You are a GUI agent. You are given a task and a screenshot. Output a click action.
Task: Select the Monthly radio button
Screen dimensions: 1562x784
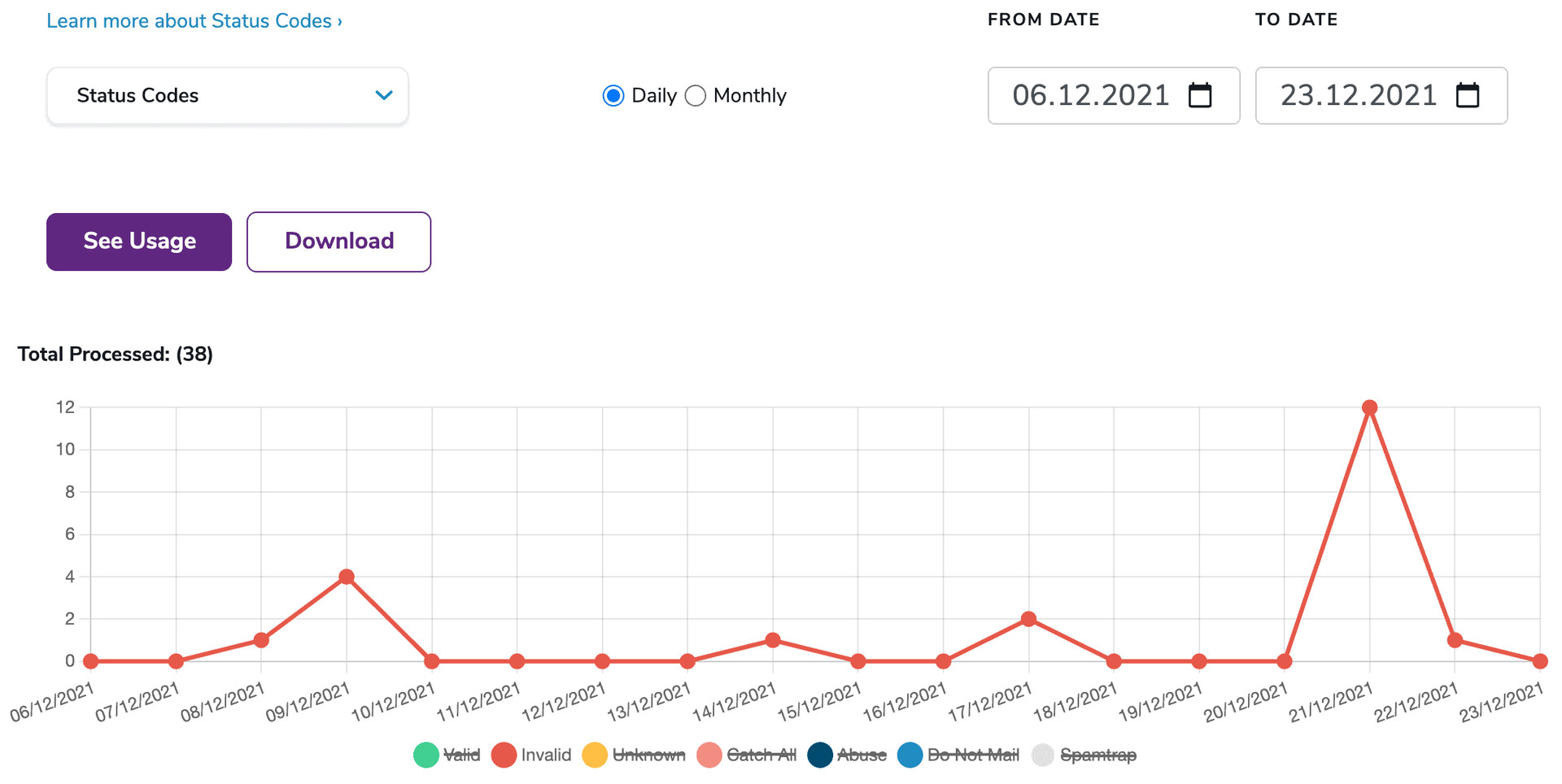pos(696,96)
